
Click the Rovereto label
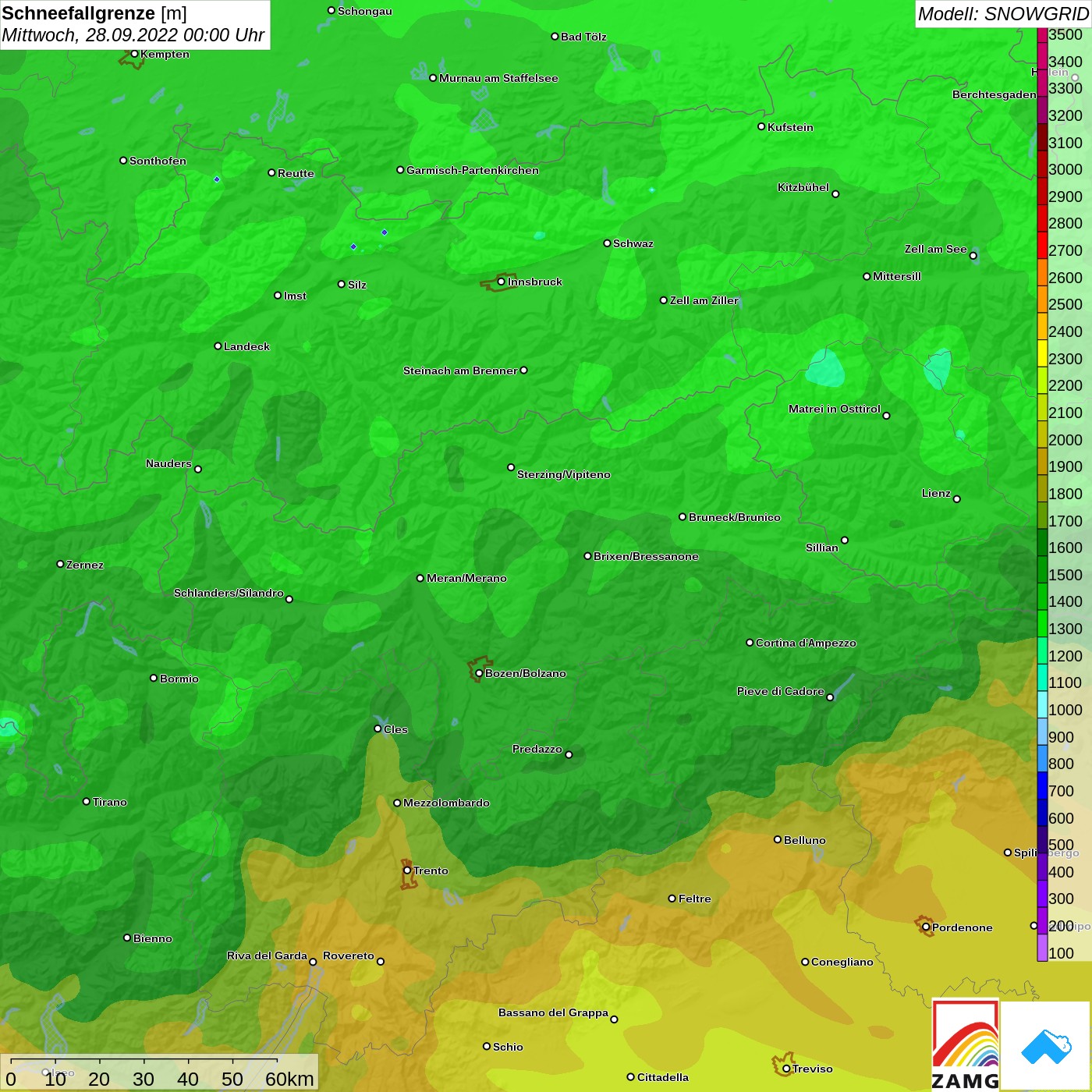pyautogui.click(x=348, y=955)
